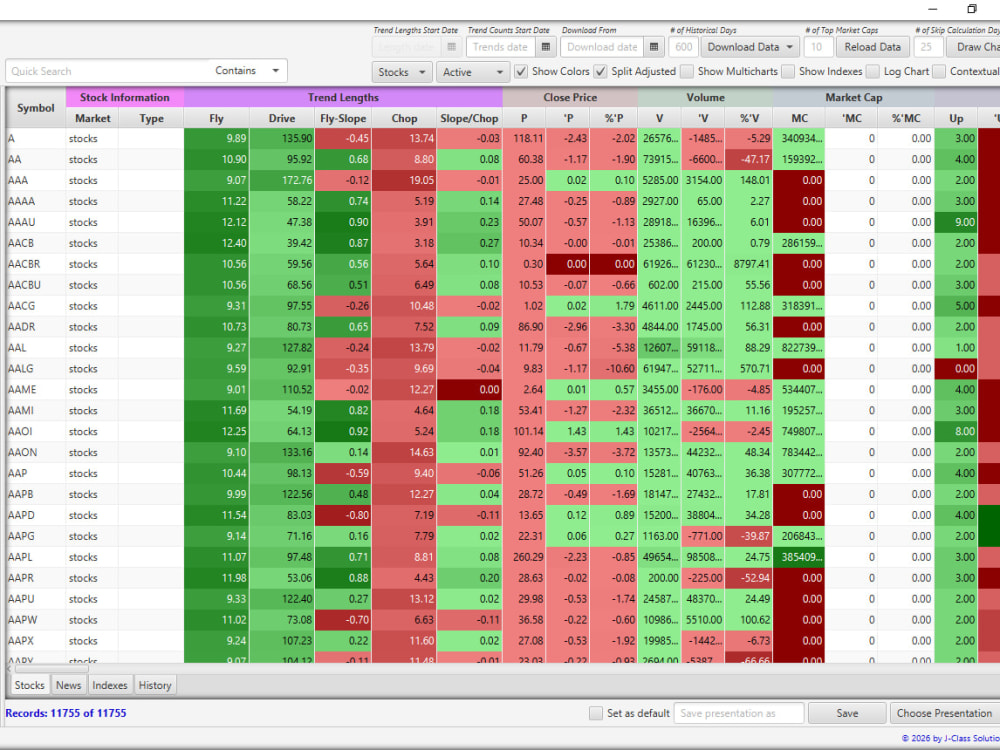Image resolution: width=1000 pixels, height=750 pixels.
Task: Enable the Contextual checkbox
Action: coord(939,71)
